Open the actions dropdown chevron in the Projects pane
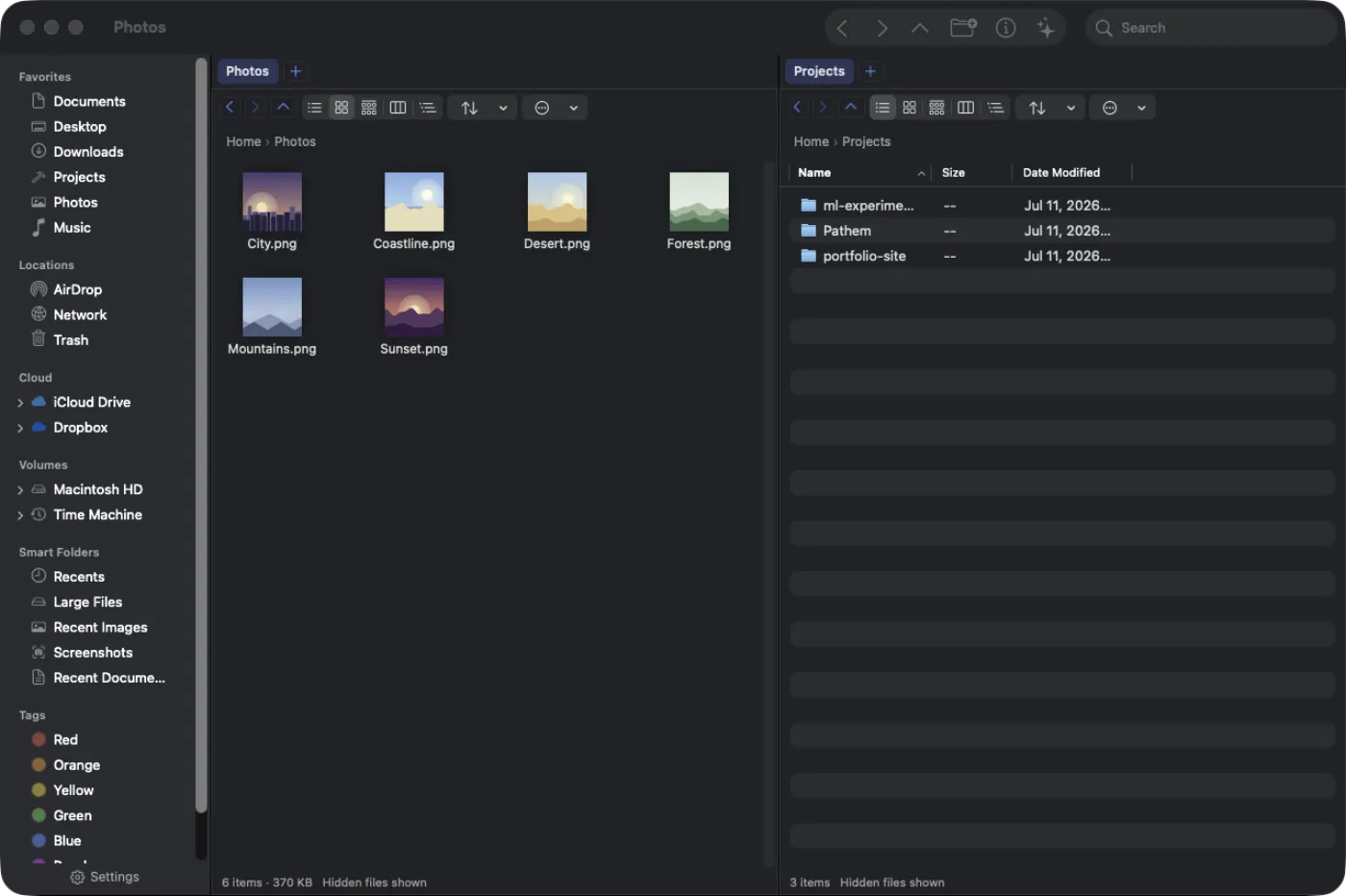The image size is (1346, 896). (1141, 108)
